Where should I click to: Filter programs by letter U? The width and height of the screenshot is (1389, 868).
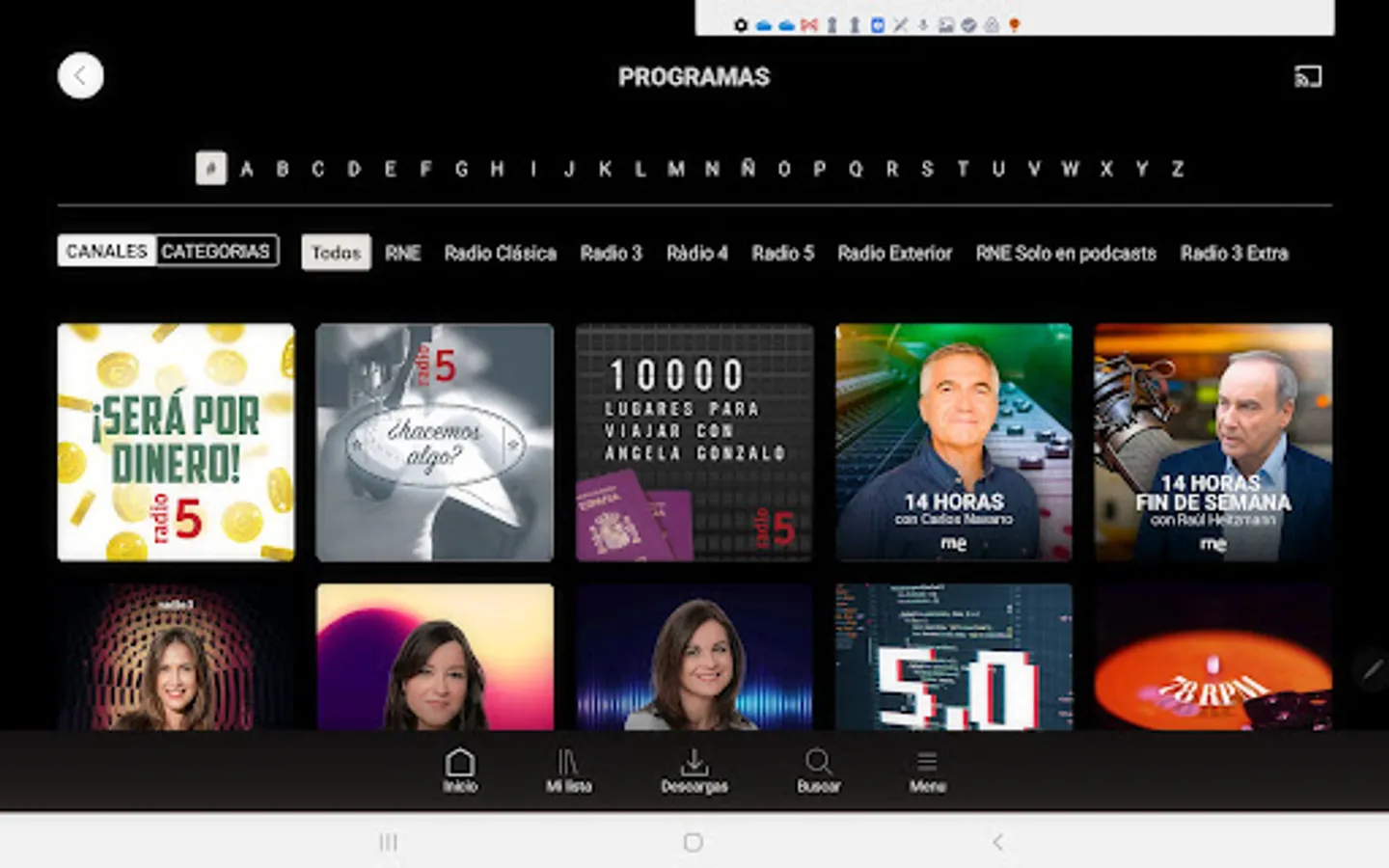click(998, 169)
